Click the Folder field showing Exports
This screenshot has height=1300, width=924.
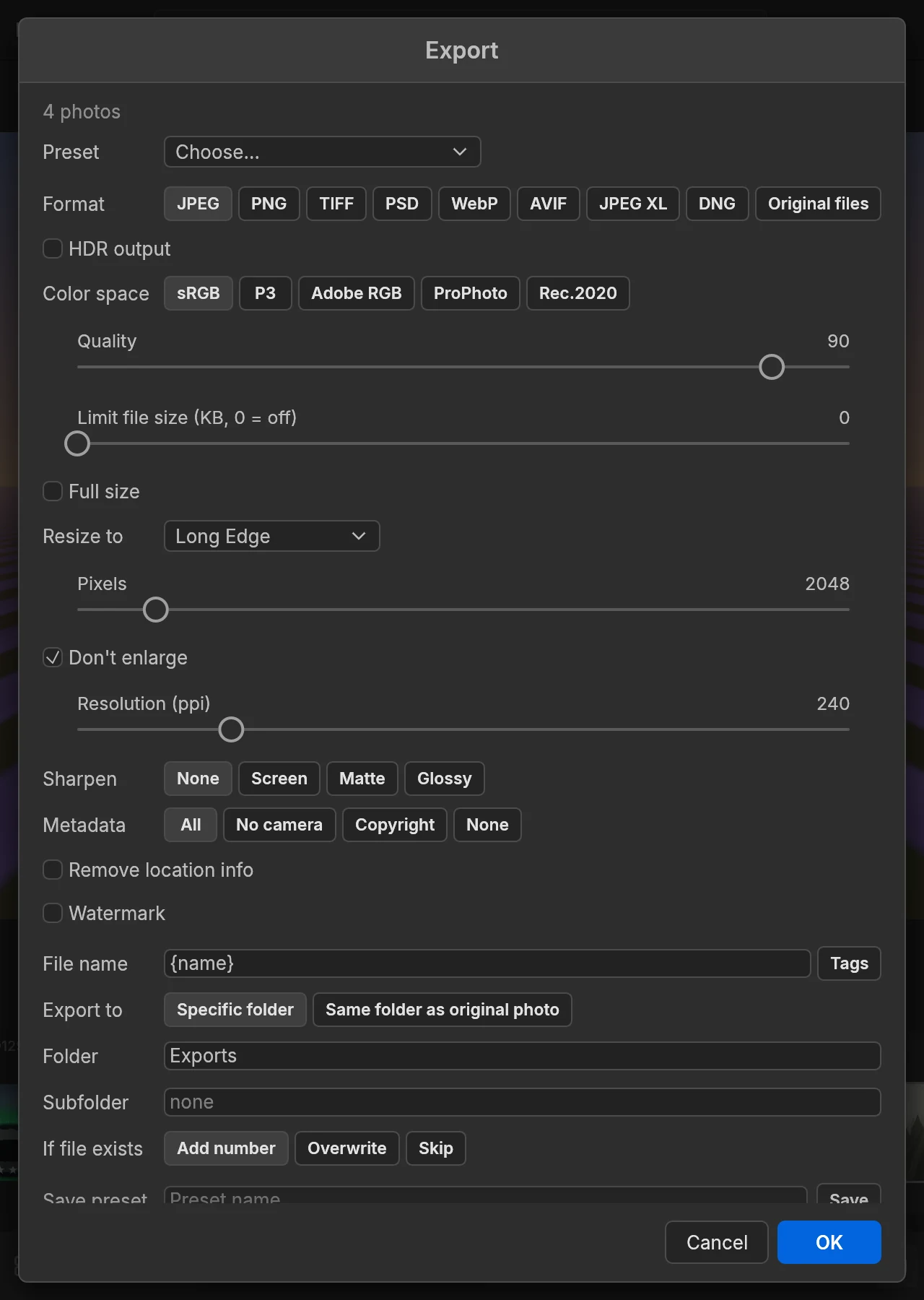point(523,1056)
